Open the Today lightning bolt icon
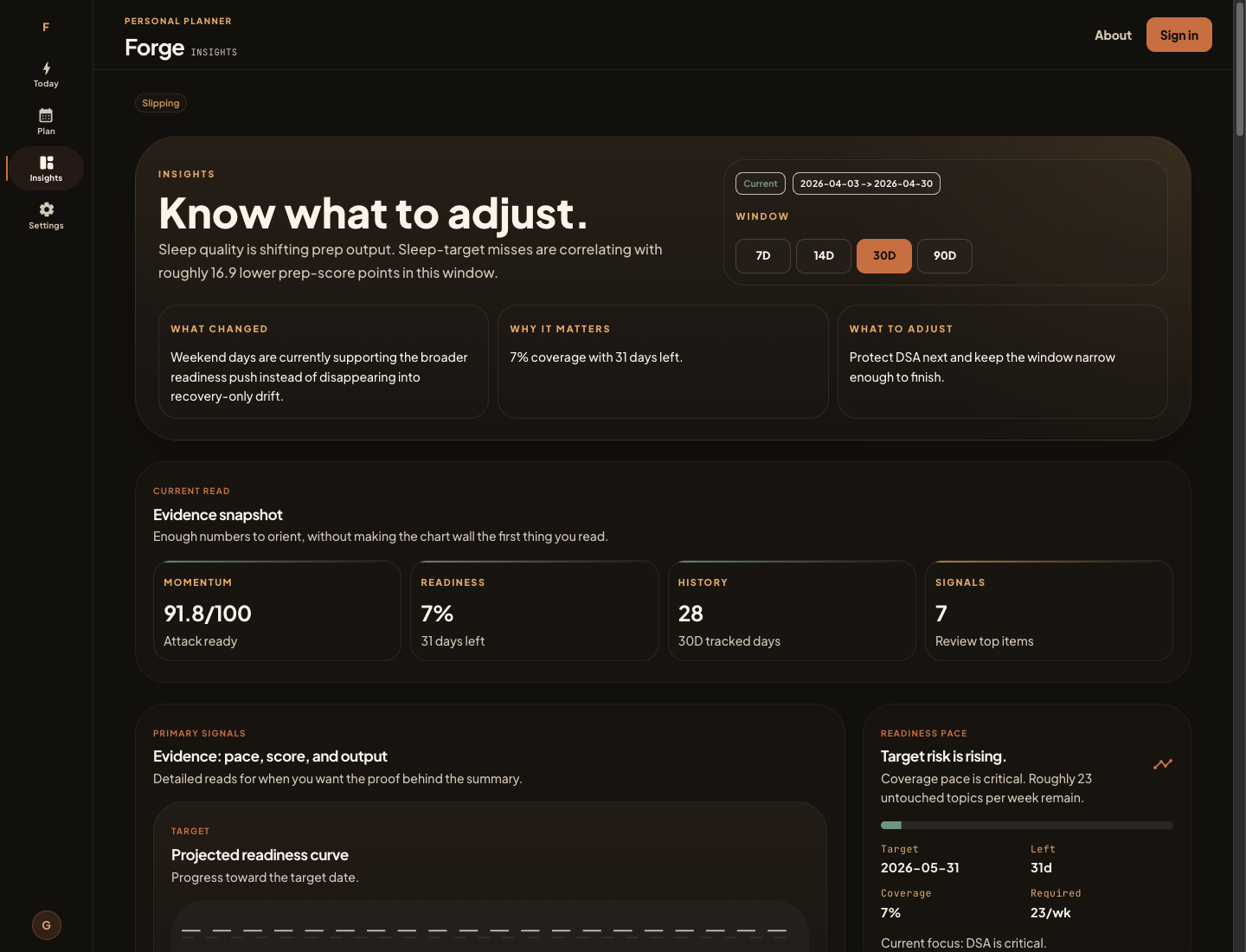The height and width of the screenshot is (952, 1246). click(46, 68)
